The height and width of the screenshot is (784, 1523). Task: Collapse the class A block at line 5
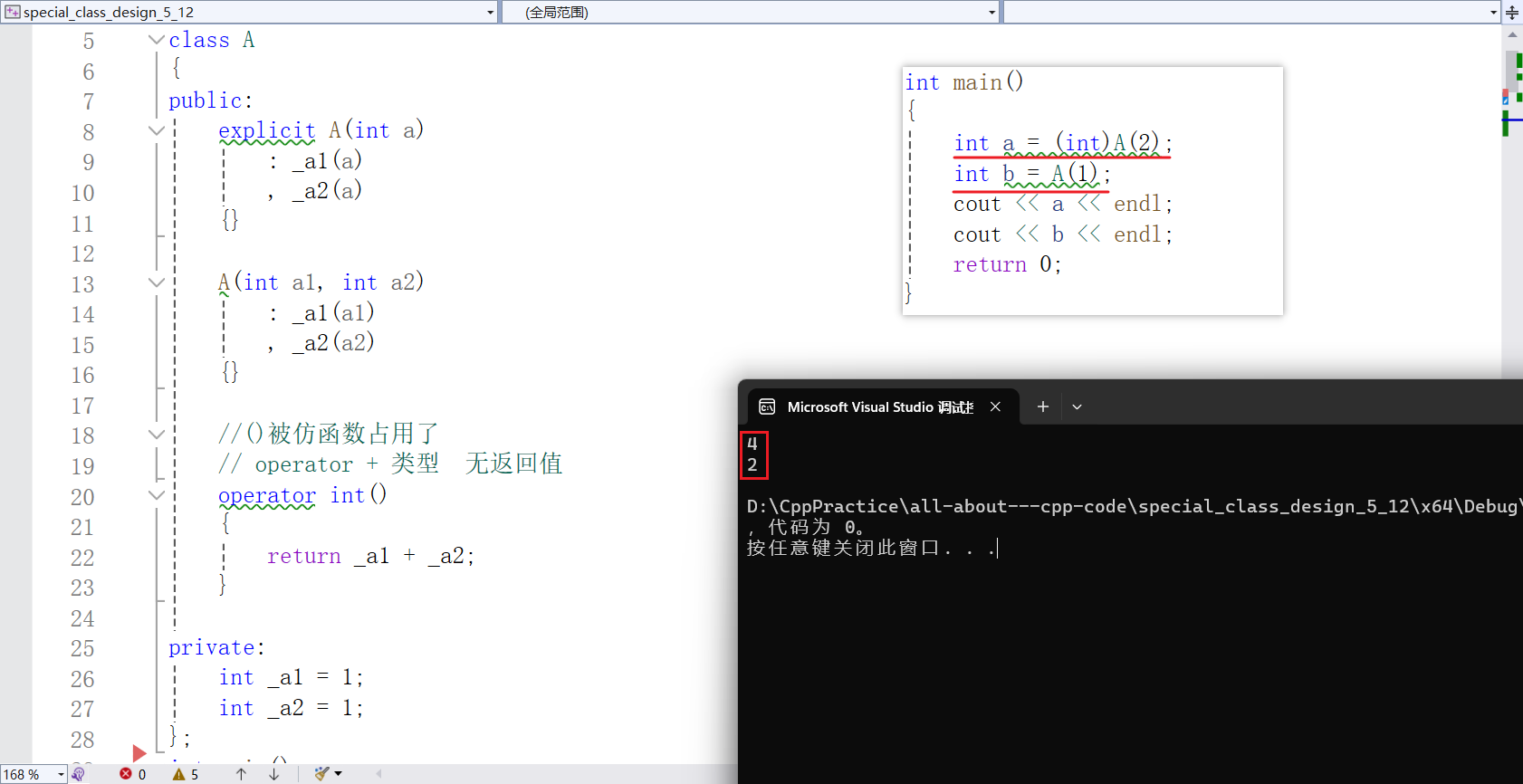(x=156, y=40)
